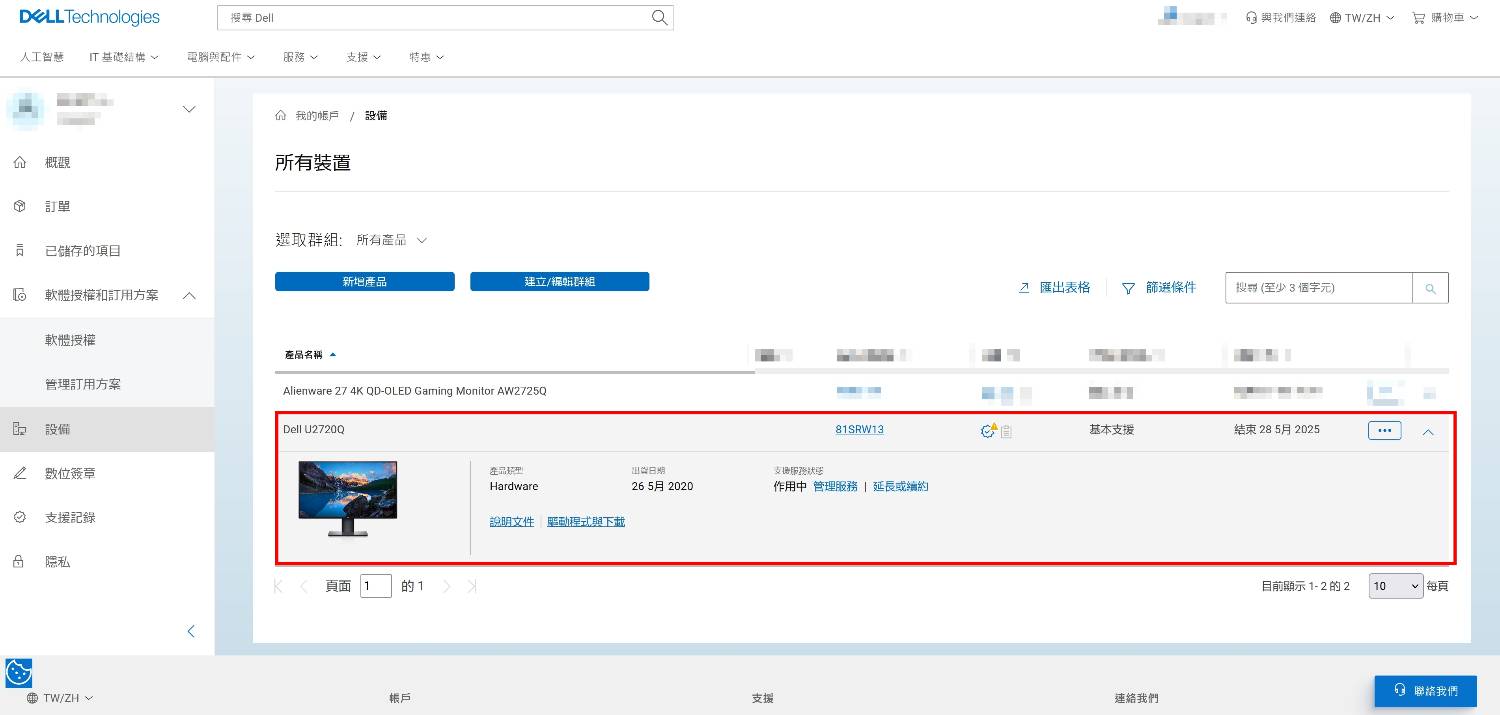Click the page number input box

pos(376,586)
